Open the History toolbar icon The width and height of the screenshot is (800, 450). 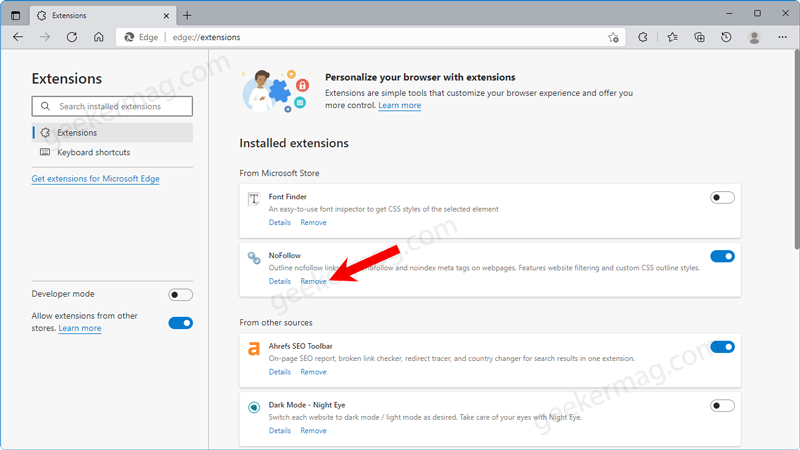(726, 37)
